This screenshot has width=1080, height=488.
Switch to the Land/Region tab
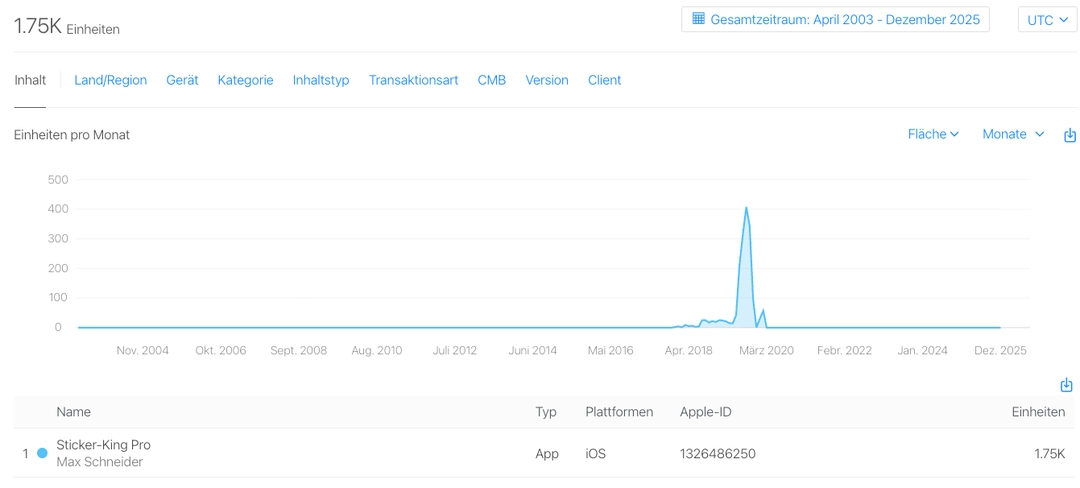[x=110, y=80]
